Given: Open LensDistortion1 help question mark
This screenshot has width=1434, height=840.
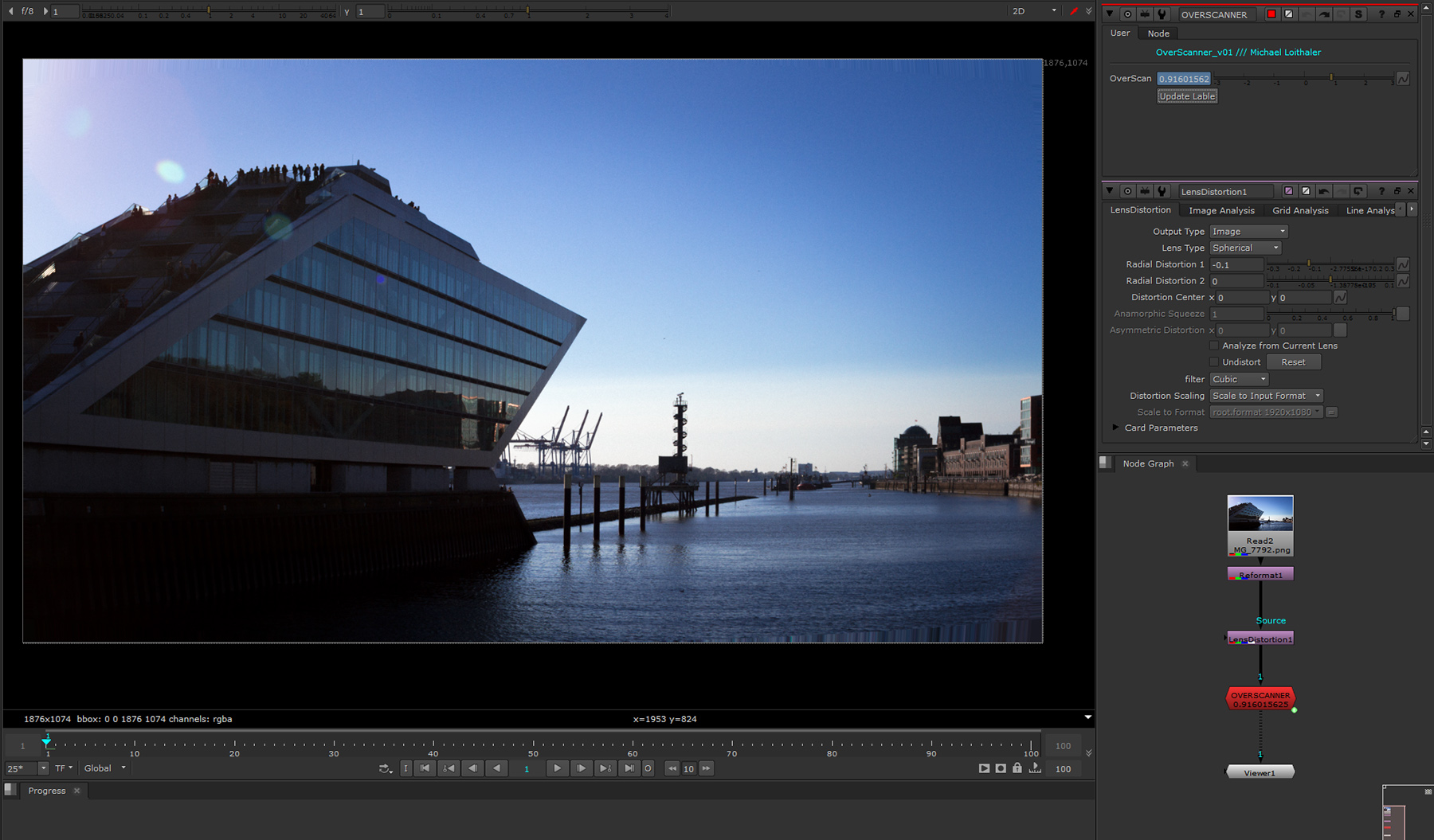Looking at the screenshot, I should (x=1381, y=191).
